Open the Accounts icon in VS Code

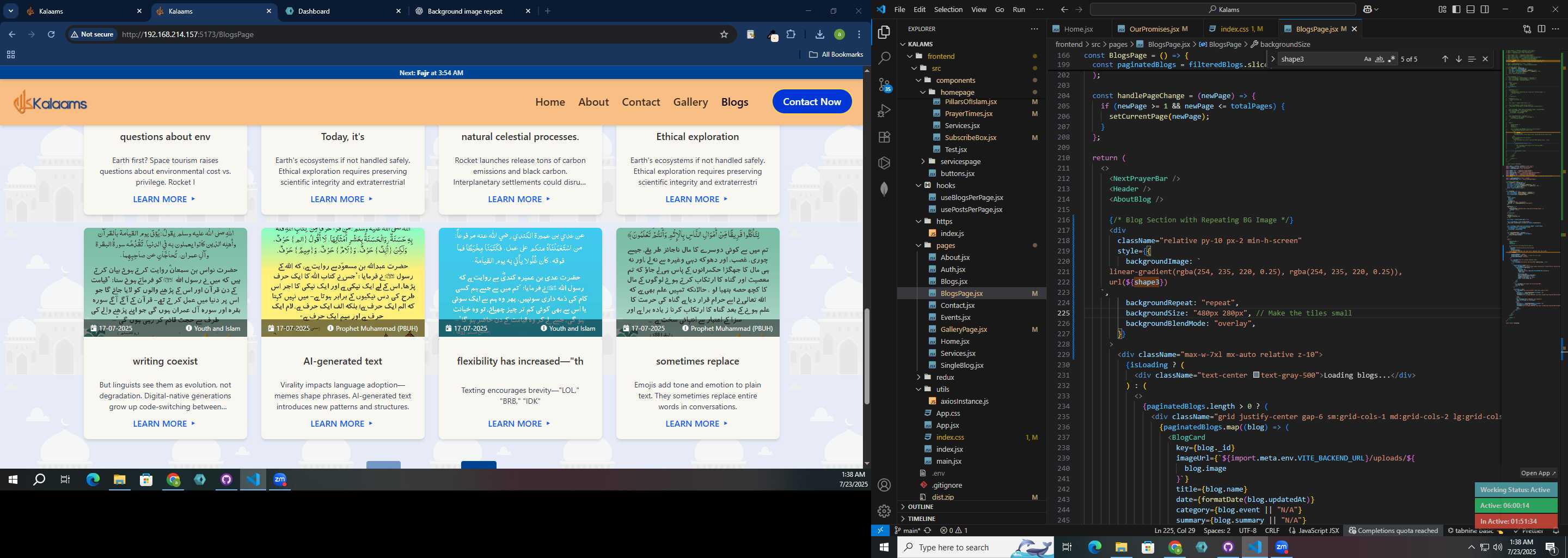click(x=884, y=485)
